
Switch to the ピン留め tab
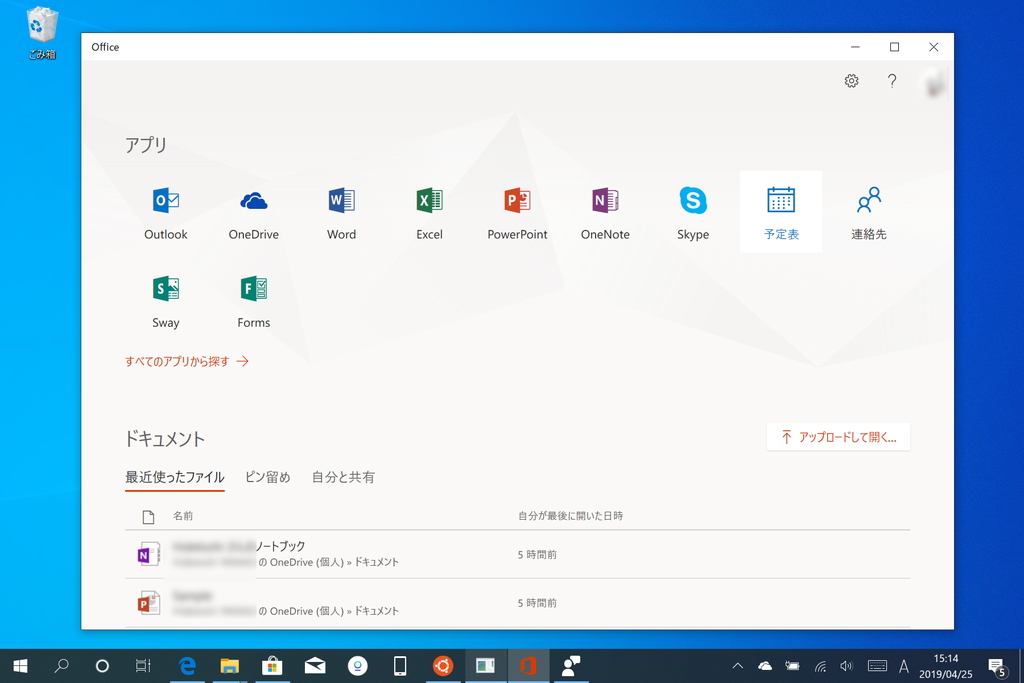pyautogui.click(x=268, y=477)
